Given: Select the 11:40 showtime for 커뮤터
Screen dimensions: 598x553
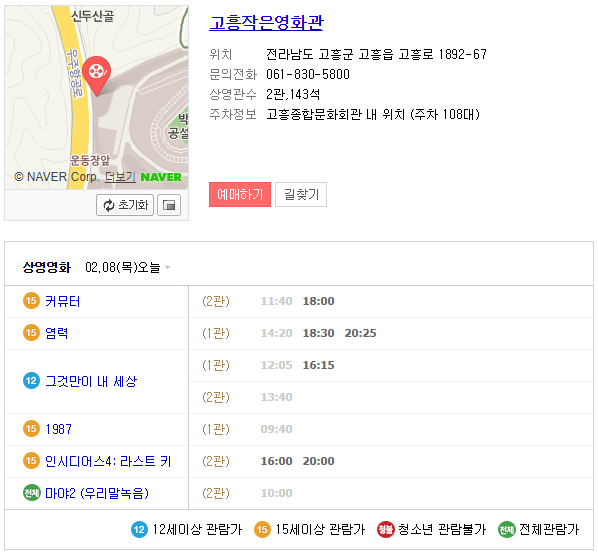Looking at the screenshot, I should point(276,301).
